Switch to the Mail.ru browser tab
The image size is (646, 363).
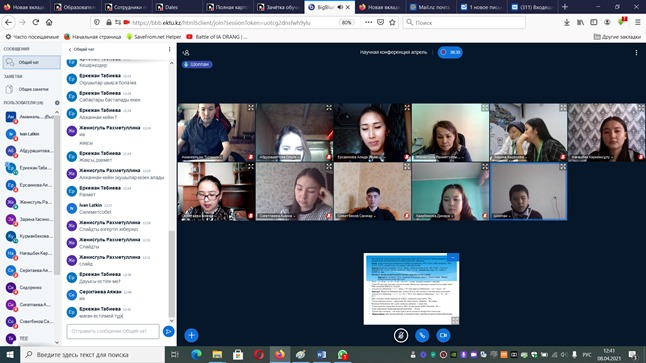point(433,7)
